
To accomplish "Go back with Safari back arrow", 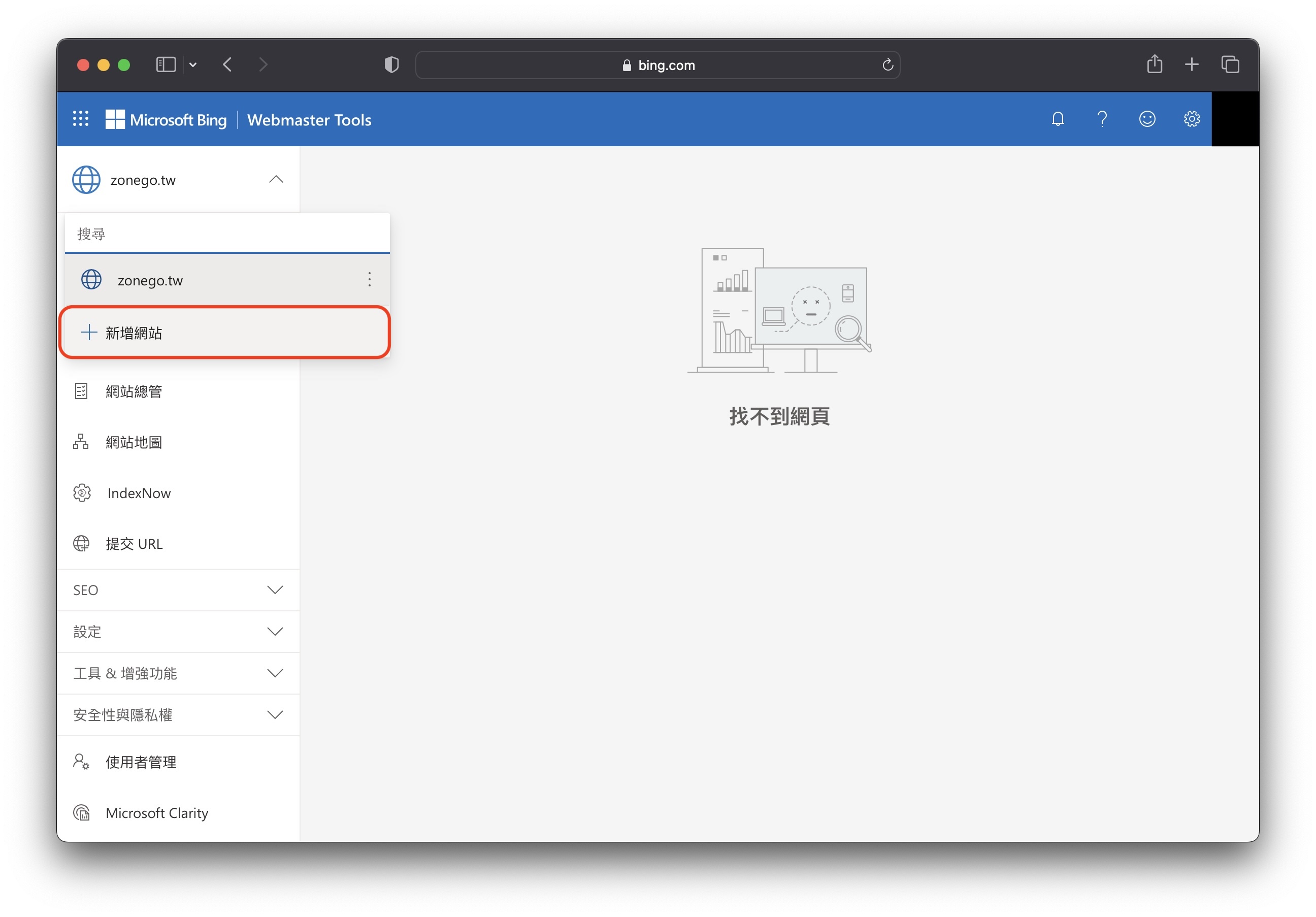I will coord(227,65).
